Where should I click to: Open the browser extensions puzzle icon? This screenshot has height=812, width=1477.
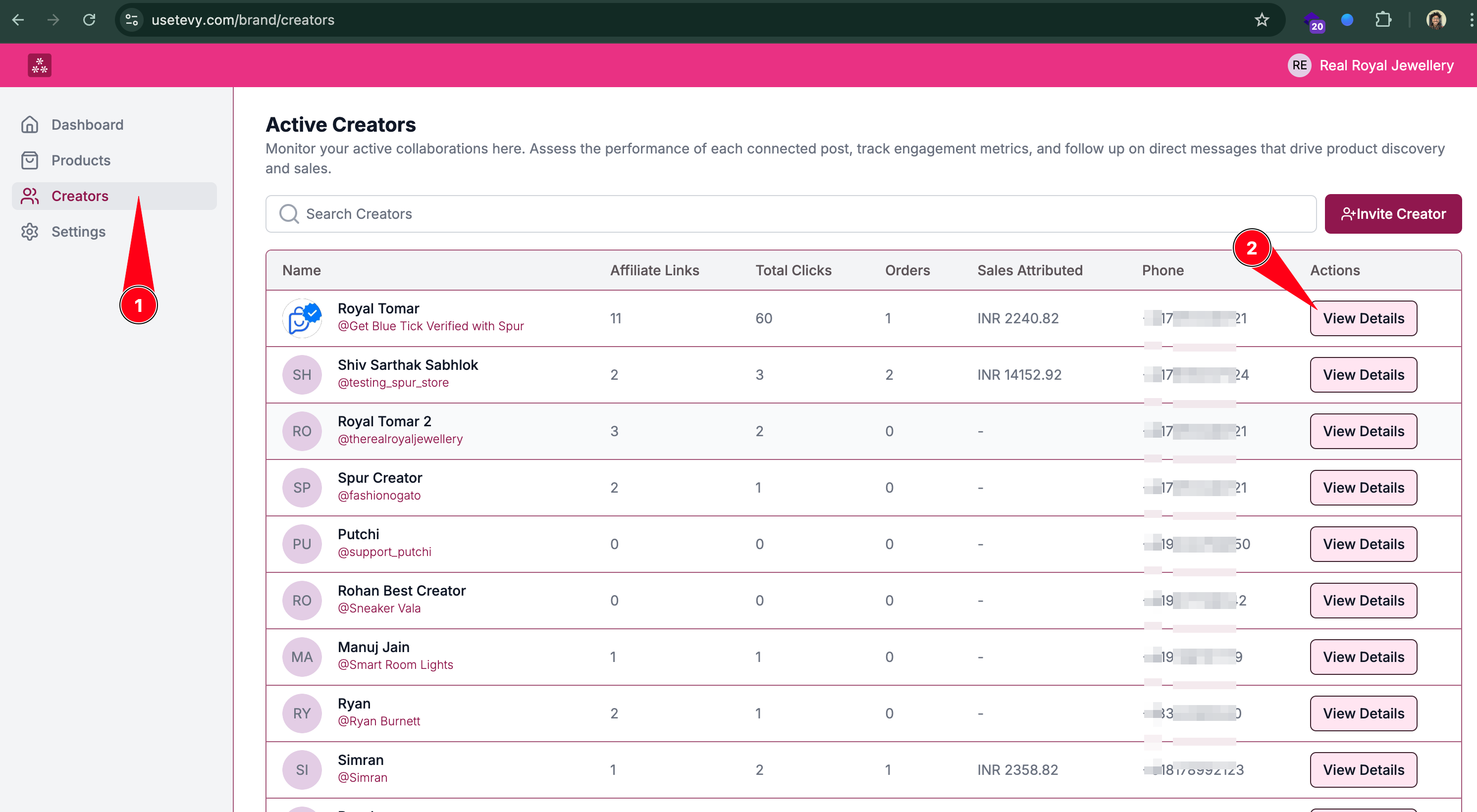pos(1383,20)
